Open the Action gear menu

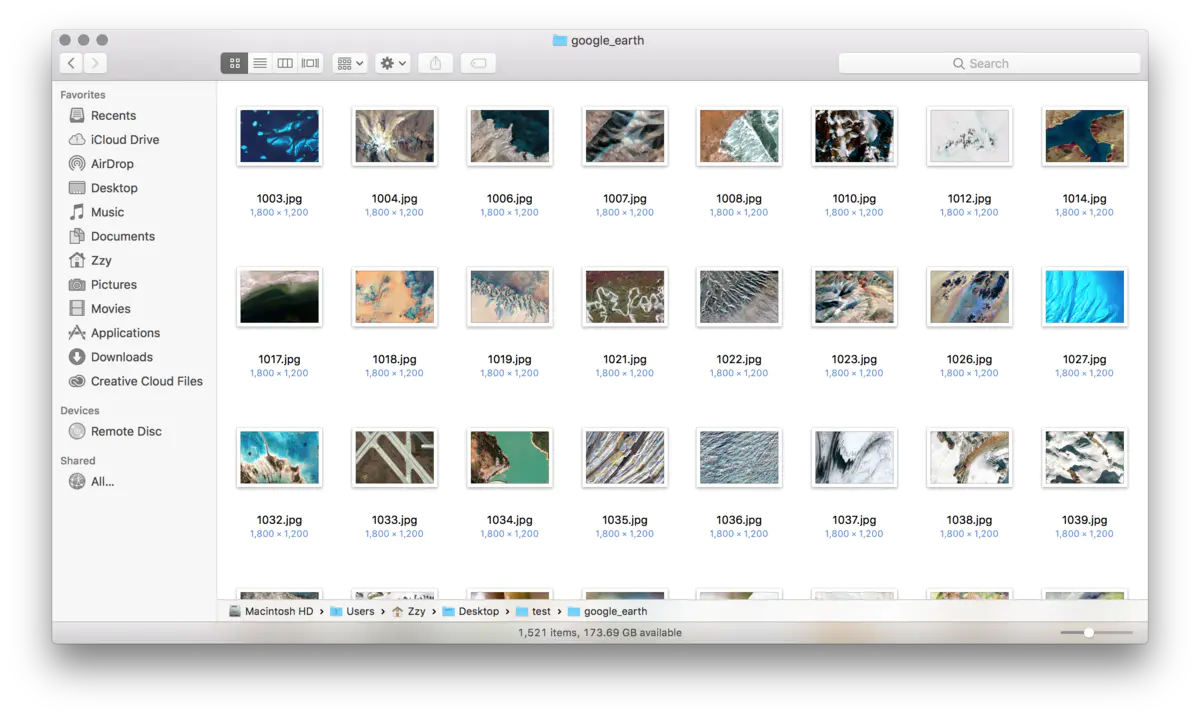coord(393,63)
